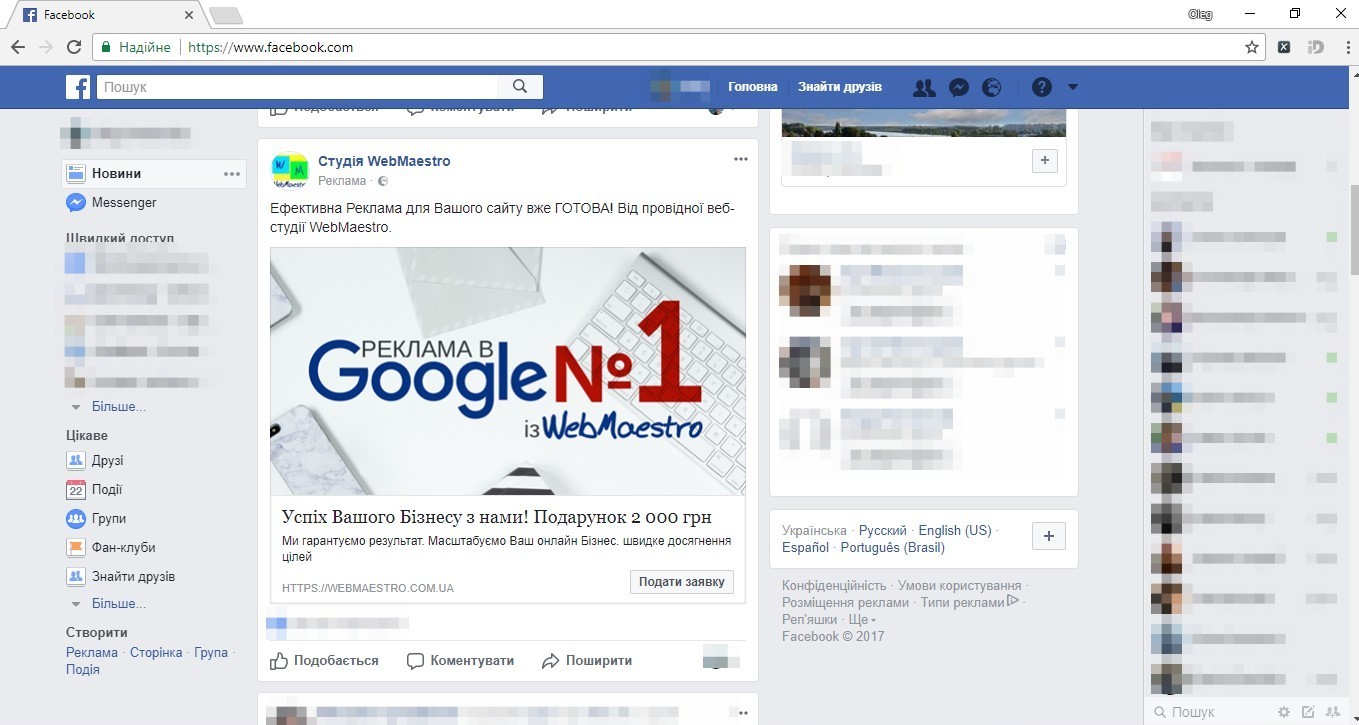The height and width of the screenshot is (725, 1359).
Task: Click the secure padlock icon in address bar
Action: click(105, 47)
